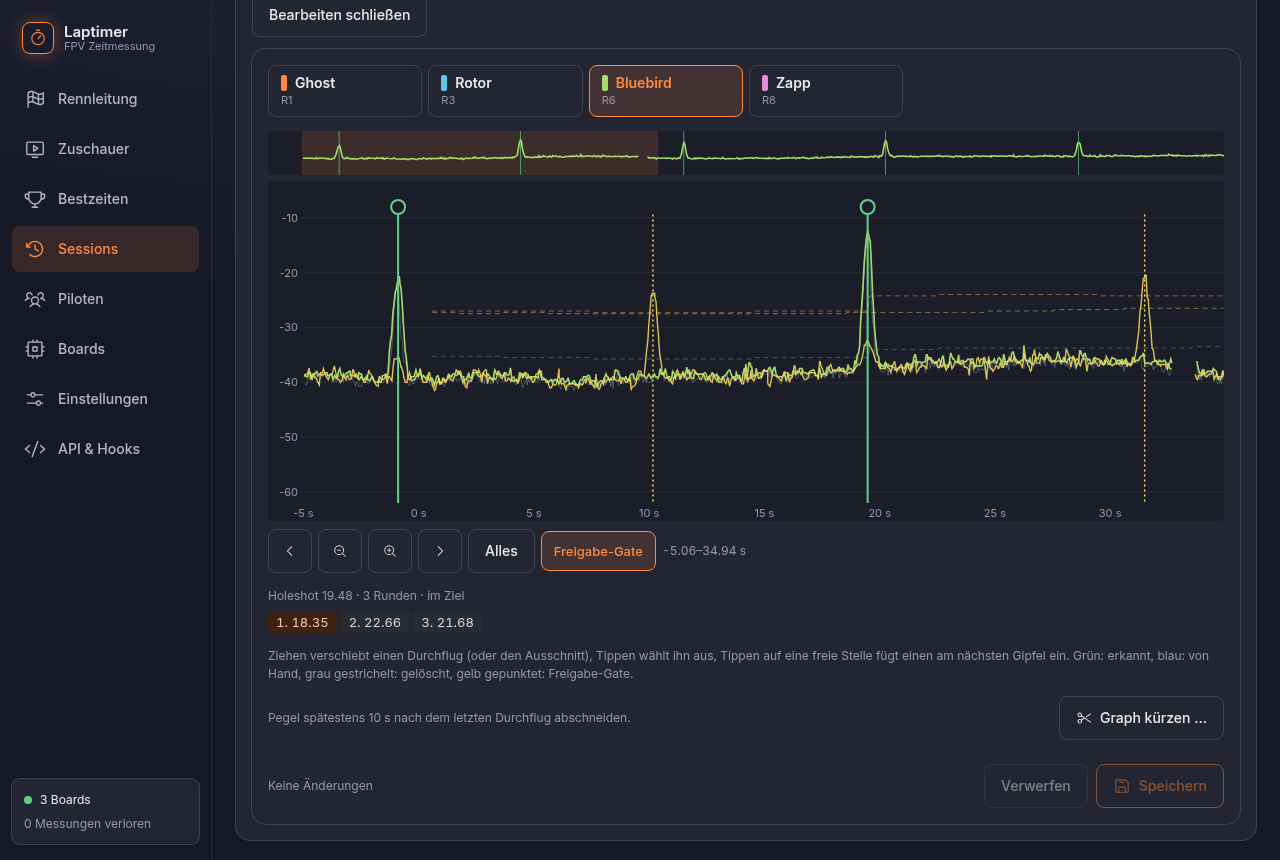The image size is (1280, 860).
Task: Toggle the Freigabe-Gate overlay
Action: point(598,551)
